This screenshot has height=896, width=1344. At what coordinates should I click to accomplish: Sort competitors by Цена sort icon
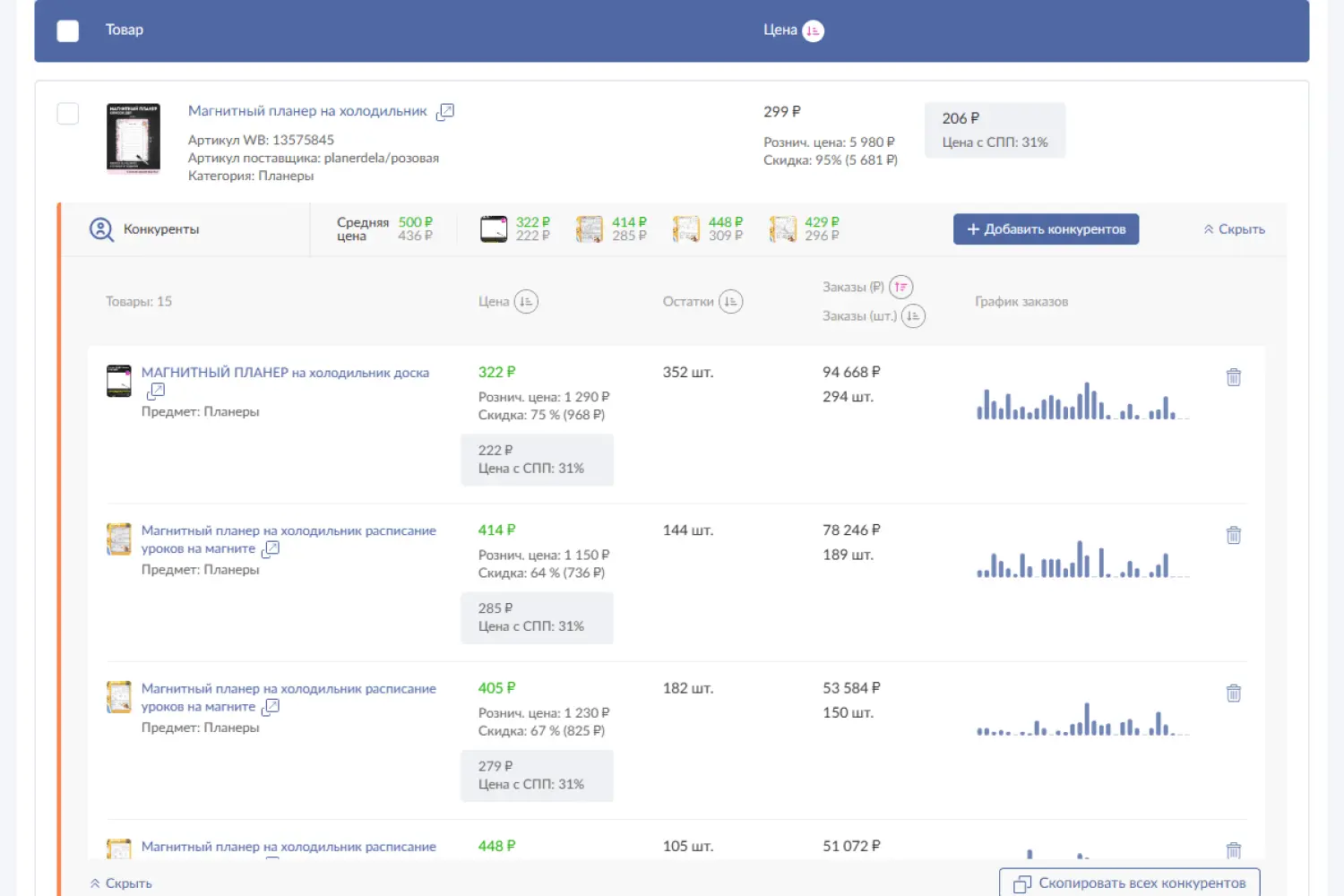pyautogui.click(x=526, y=302)
